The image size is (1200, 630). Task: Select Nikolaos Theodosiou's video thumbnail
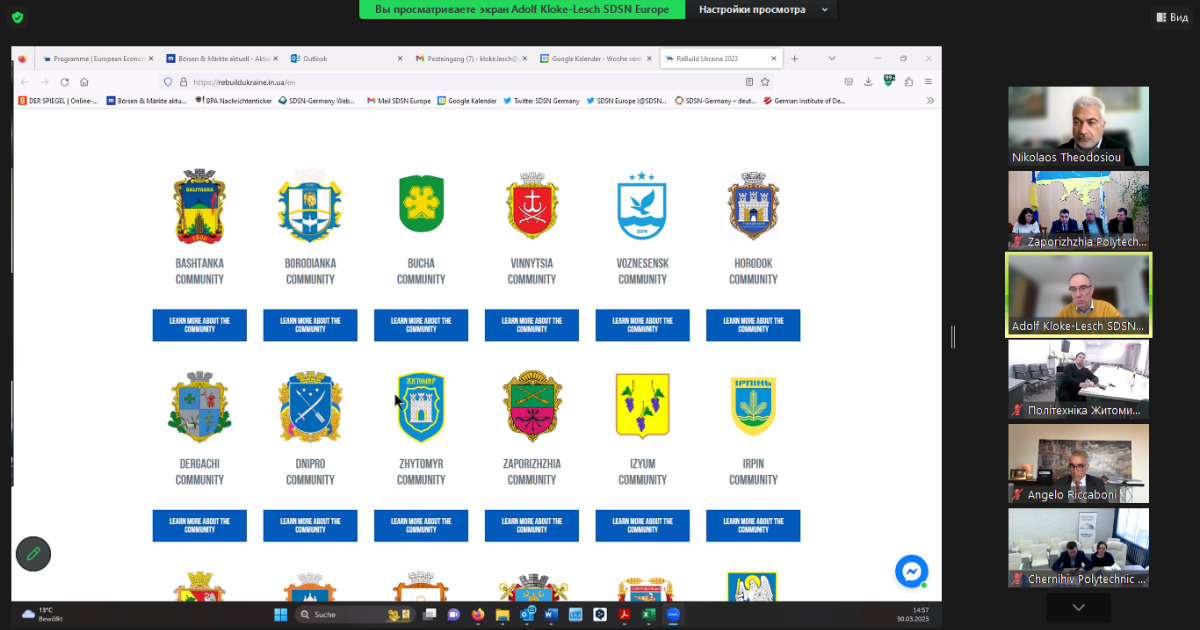(1078, 126)
